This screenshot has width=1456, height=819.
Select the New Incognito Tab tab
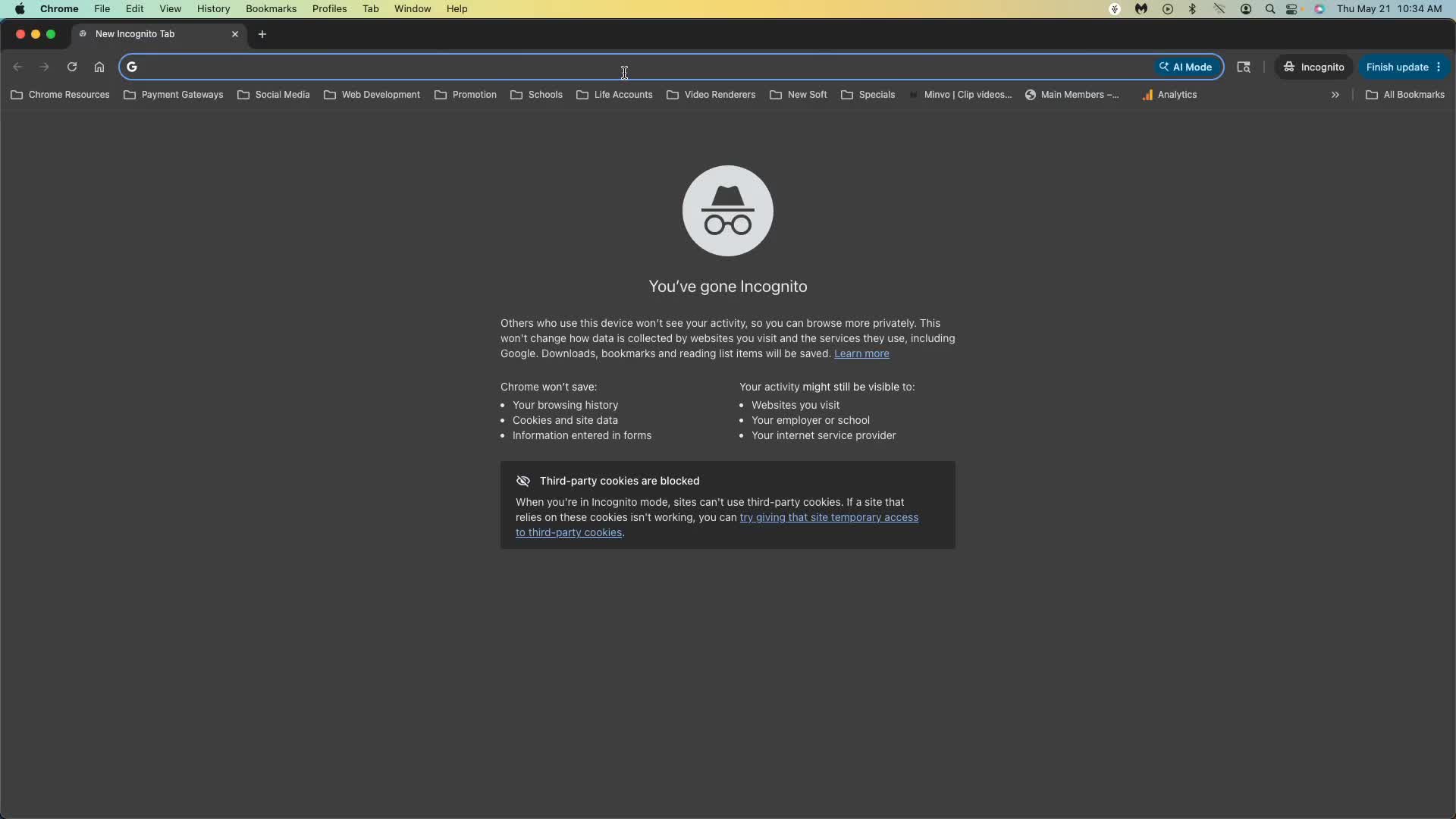tap(159, 34)
